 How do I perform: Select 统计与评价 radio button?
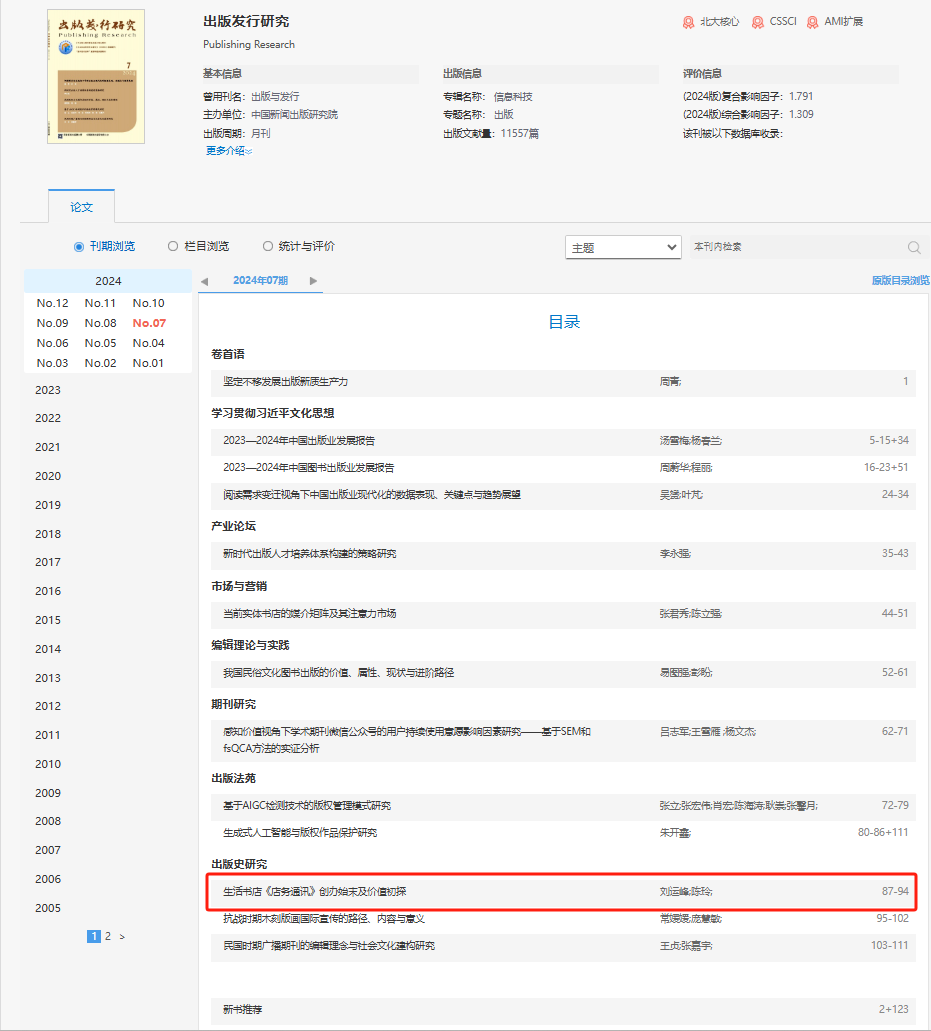[x=267, y=246]
